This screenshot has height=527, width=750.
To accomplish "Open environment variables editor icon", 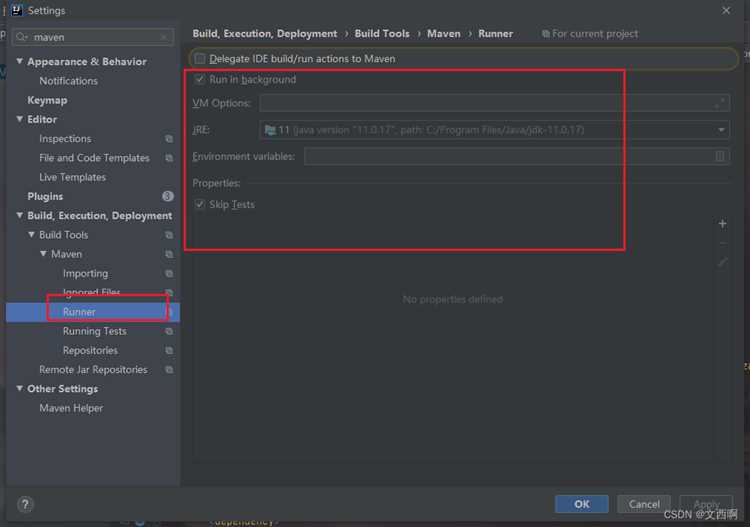I will [x=719, y=156].
